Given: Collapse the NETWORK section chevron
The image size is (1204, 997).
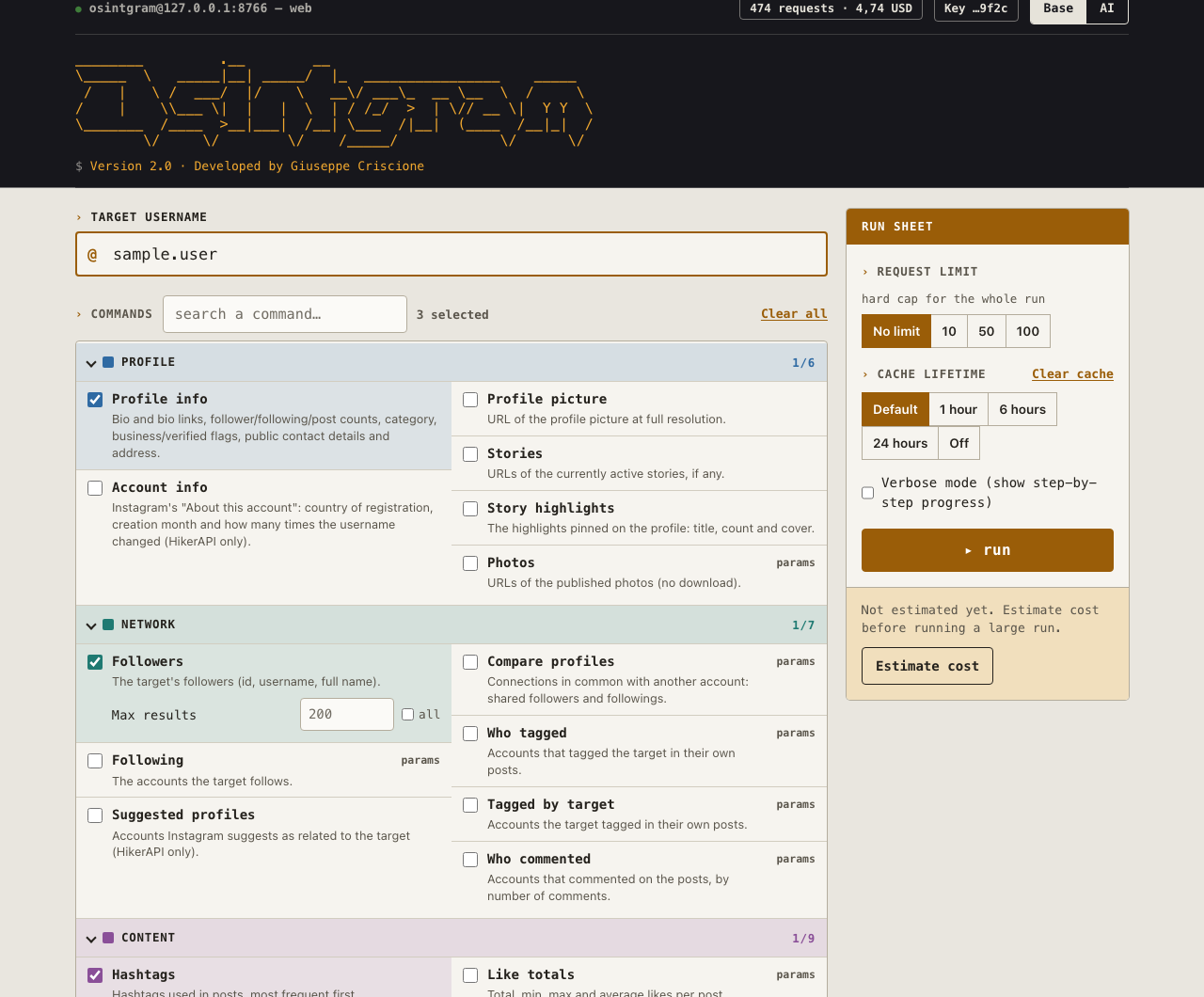Looking at the screenshot, I should coord(91,625).
